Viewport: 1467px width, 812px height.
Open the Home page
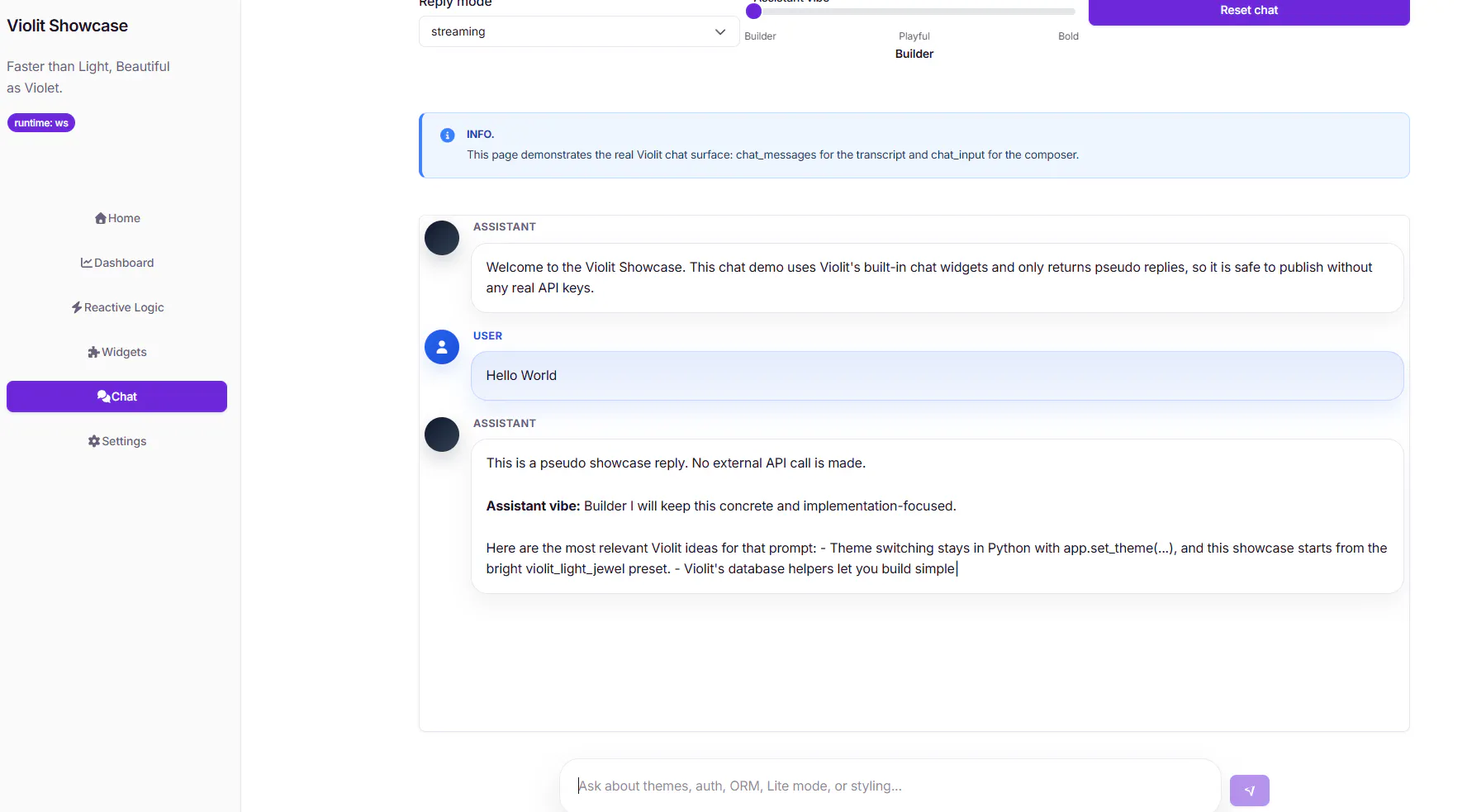116,218
